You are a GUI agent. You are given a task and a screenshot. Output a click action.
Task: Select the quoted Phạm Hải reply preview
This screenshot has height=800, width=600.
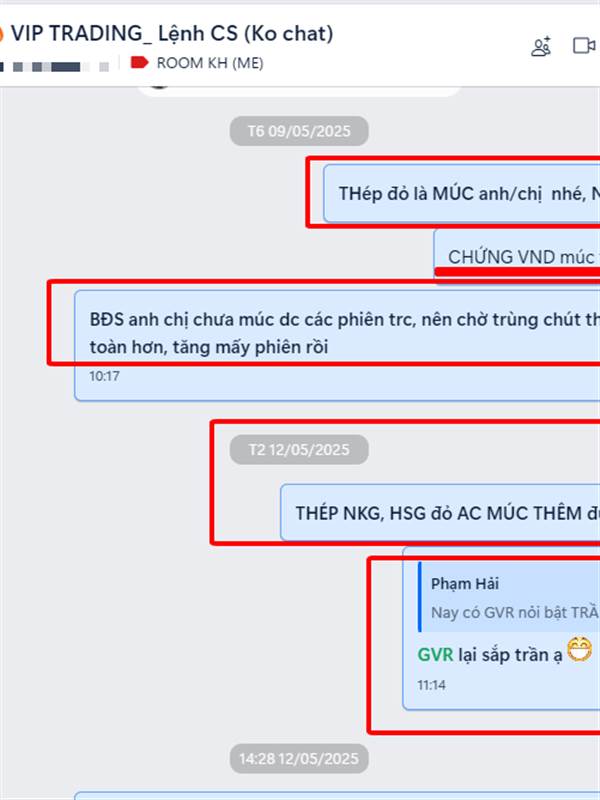(509, 597)
